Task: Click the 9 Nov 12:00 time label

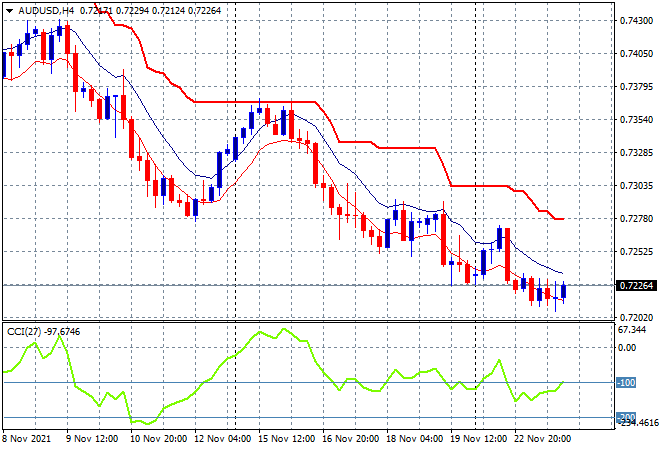Action: [x=92, y=439]
